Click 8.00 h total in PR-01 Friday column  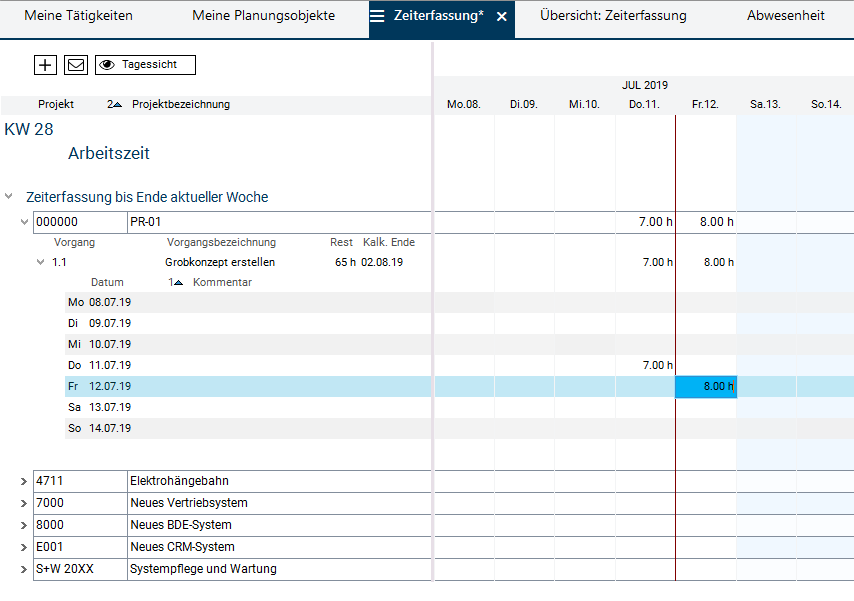(x=717, y=222)
